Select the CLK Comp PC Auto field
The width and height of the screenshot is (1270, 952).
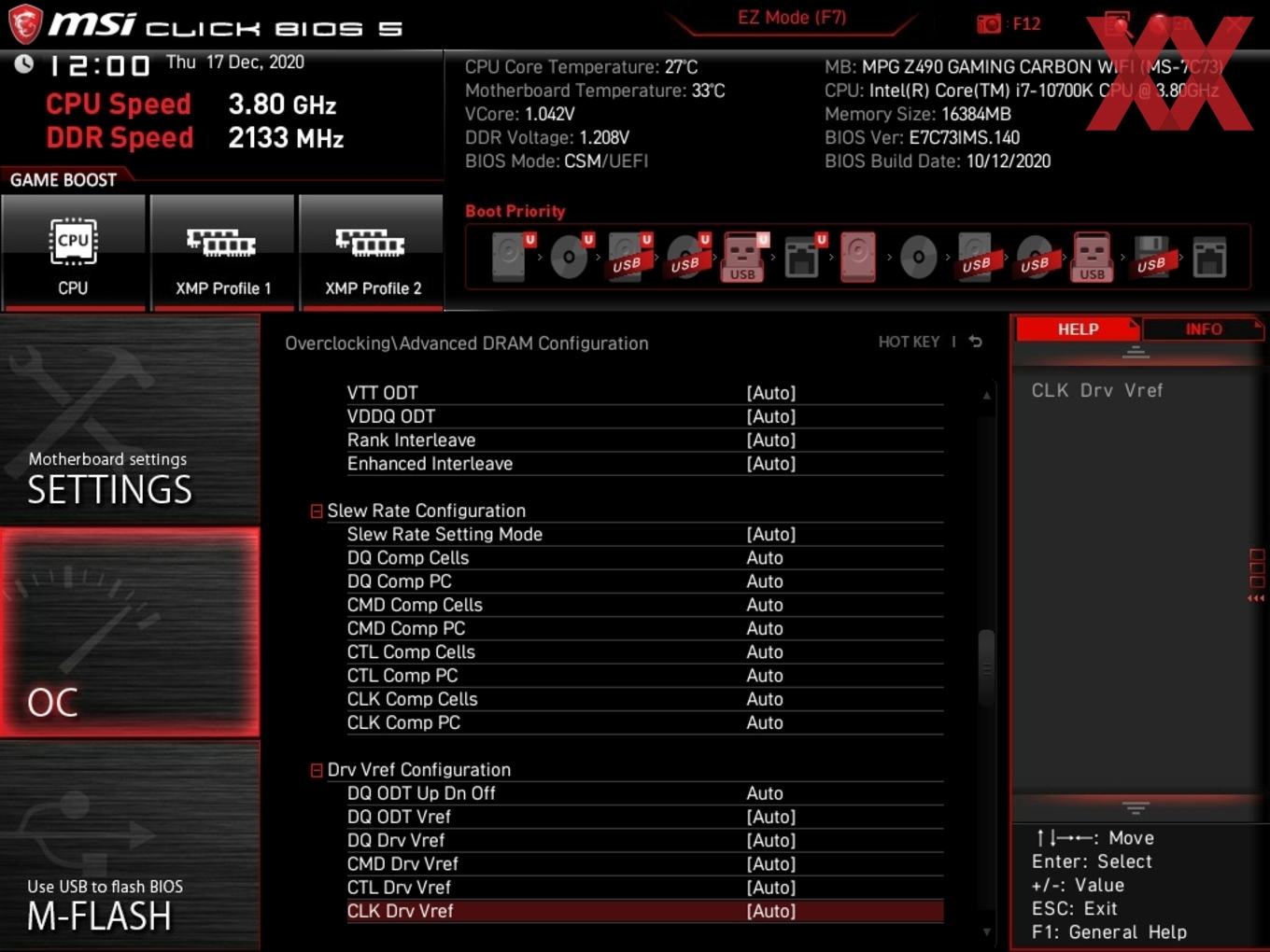click(x=765, y=722)
